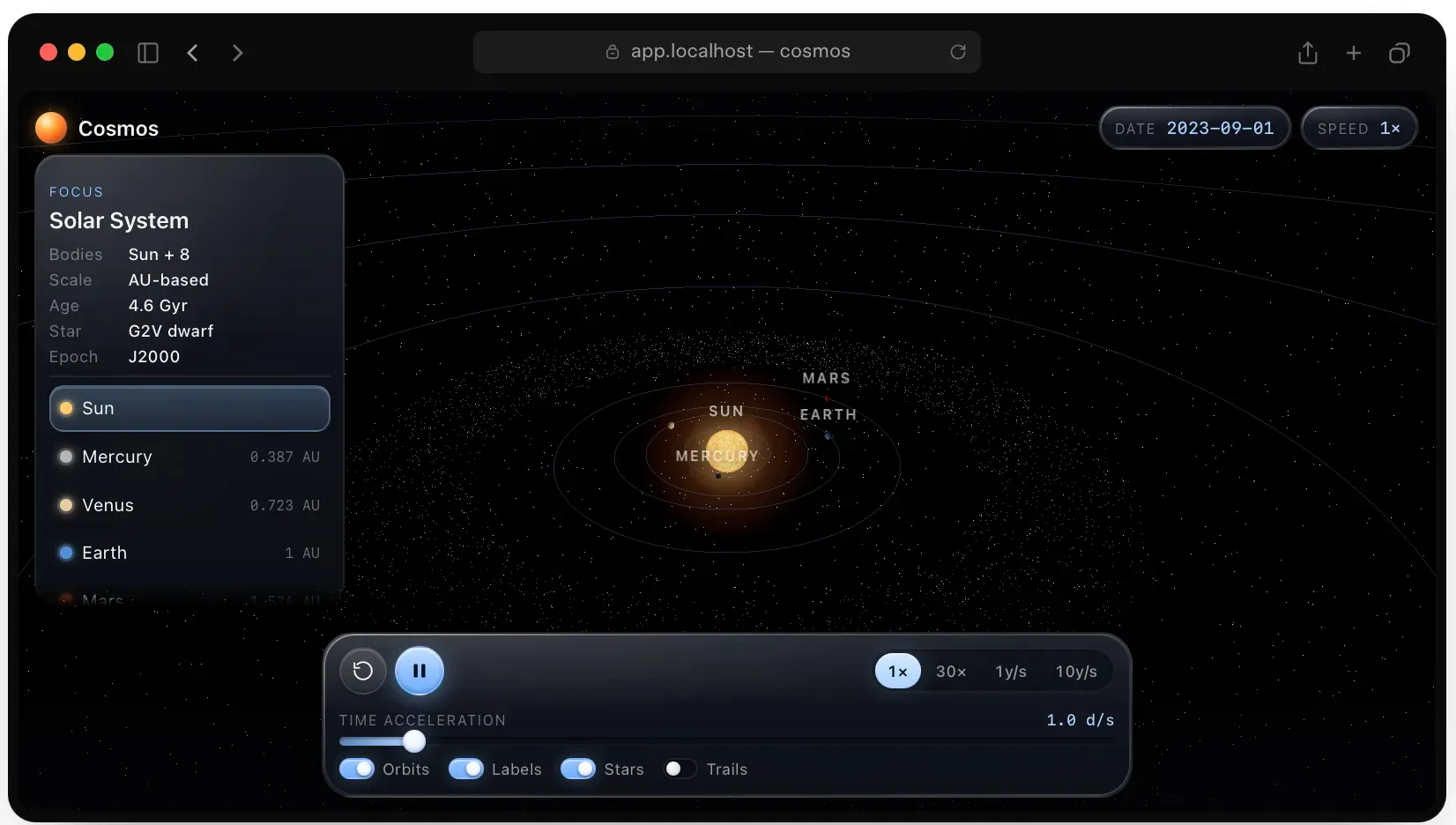Screen dimensions: 1456x825
Task: Click the Time Acceleration slider handle
Action: pos(414,741)
